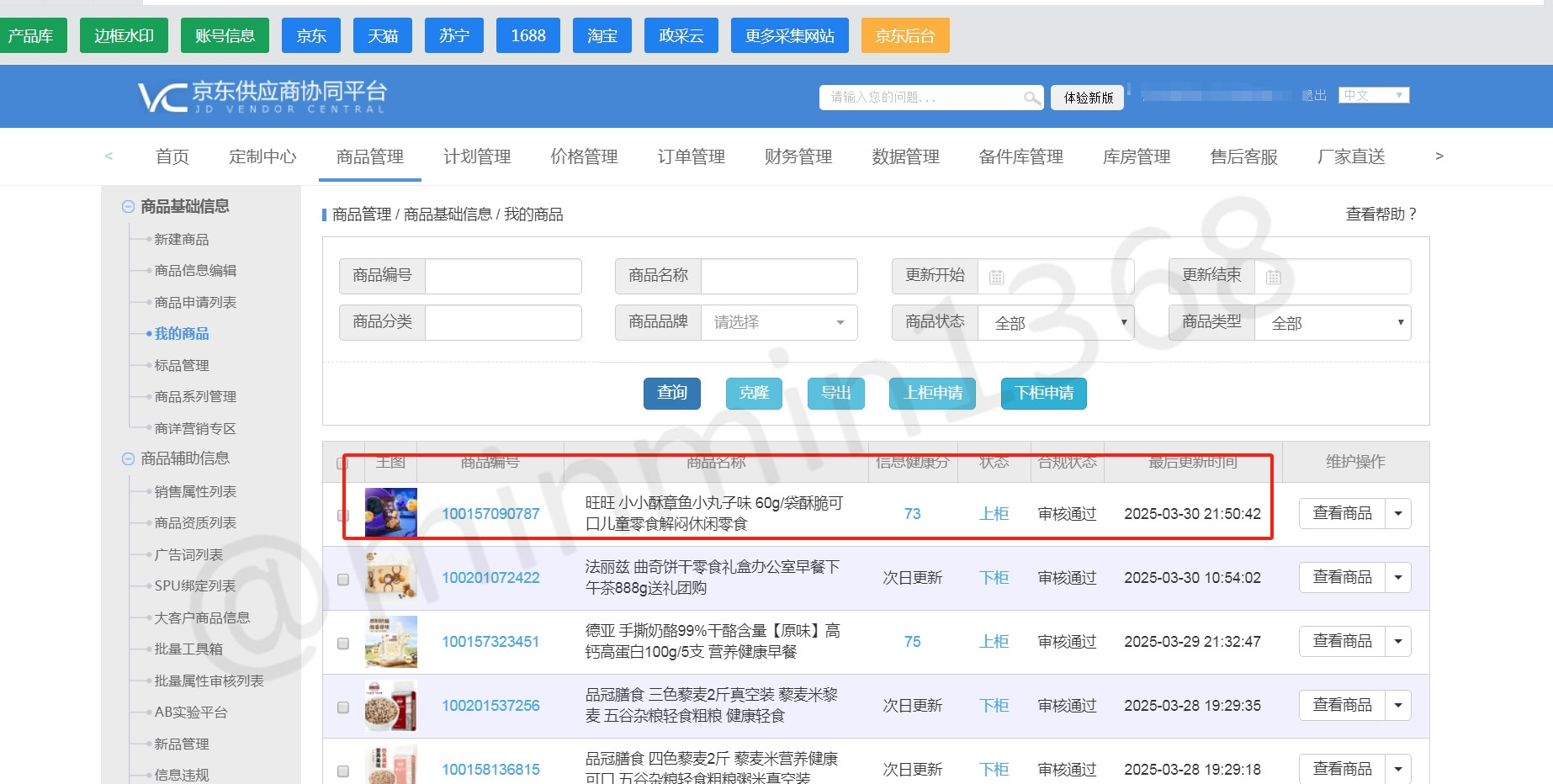Switch to the 价格管理 tab

584,157
